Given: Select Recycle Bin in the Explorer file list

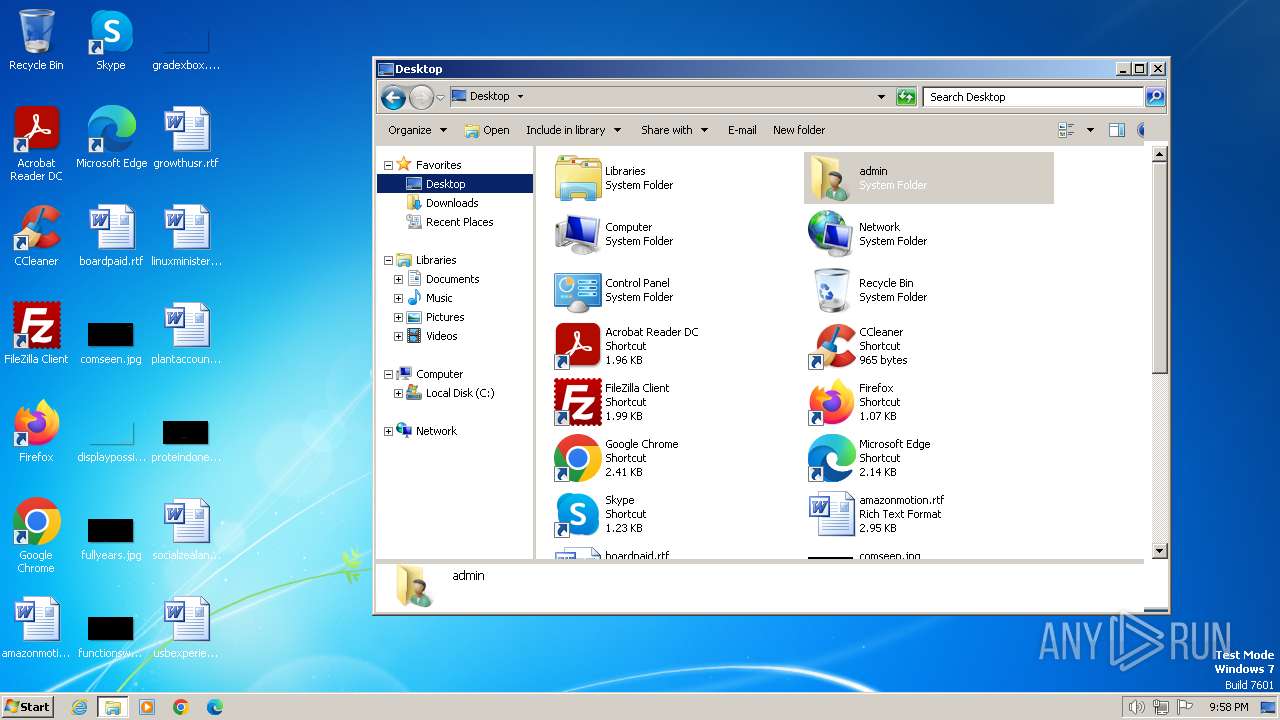Looking at the screenshot, I should tap(831, 290).
